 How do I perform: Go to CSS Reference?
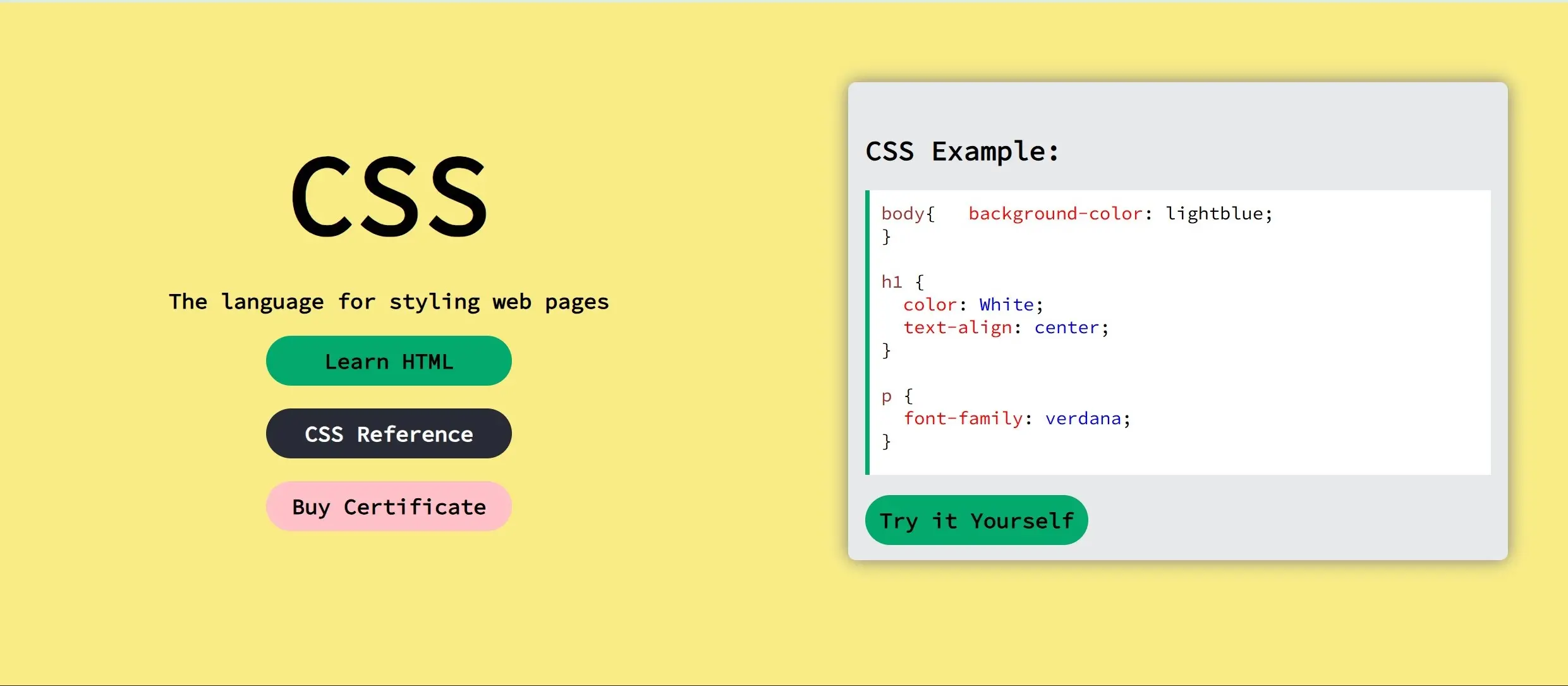coord(389,434)
